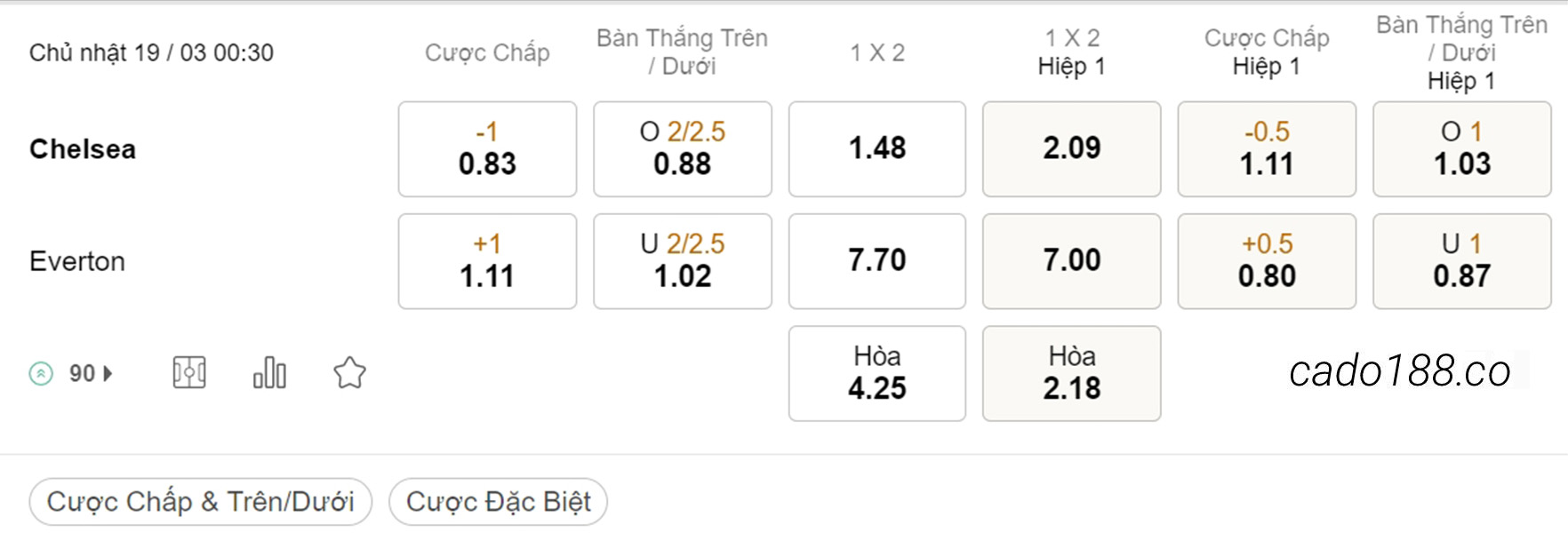Select the Cược Chấp & Trên/Dưới tab

pyautogui.click(x=200, y=502)
